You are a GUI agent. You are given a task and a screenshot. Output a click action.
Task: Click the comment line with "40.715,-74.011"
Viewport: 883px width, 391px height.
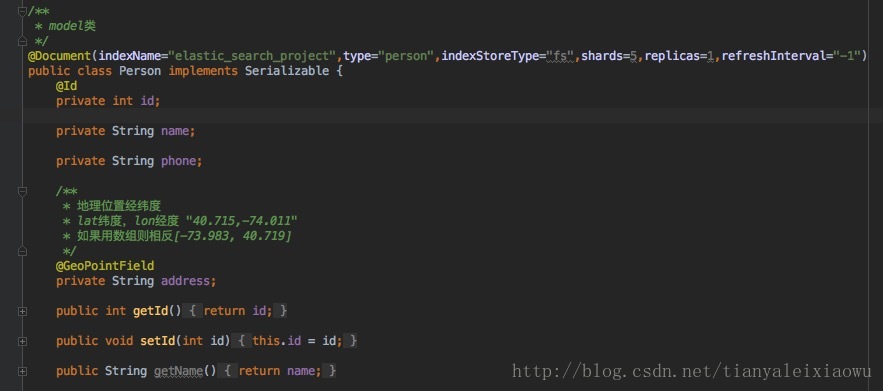pyautogui.click(x=180, y=221)
